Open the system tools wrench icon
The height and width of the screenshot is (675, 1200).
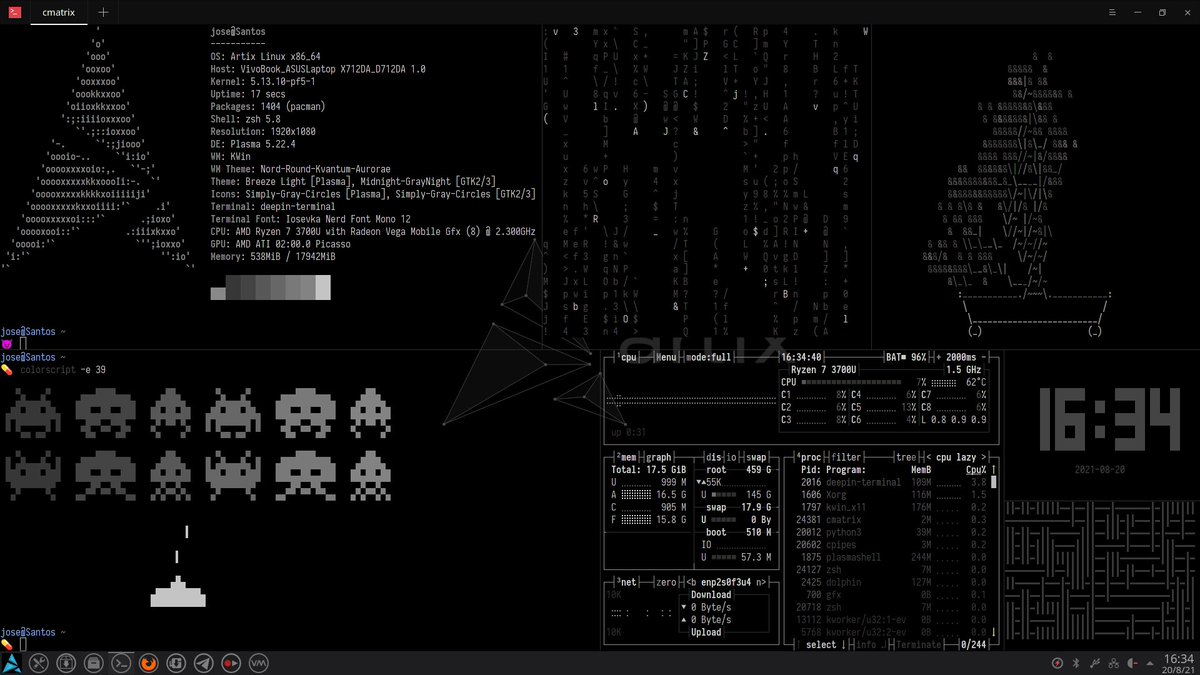tap(39, 662)
